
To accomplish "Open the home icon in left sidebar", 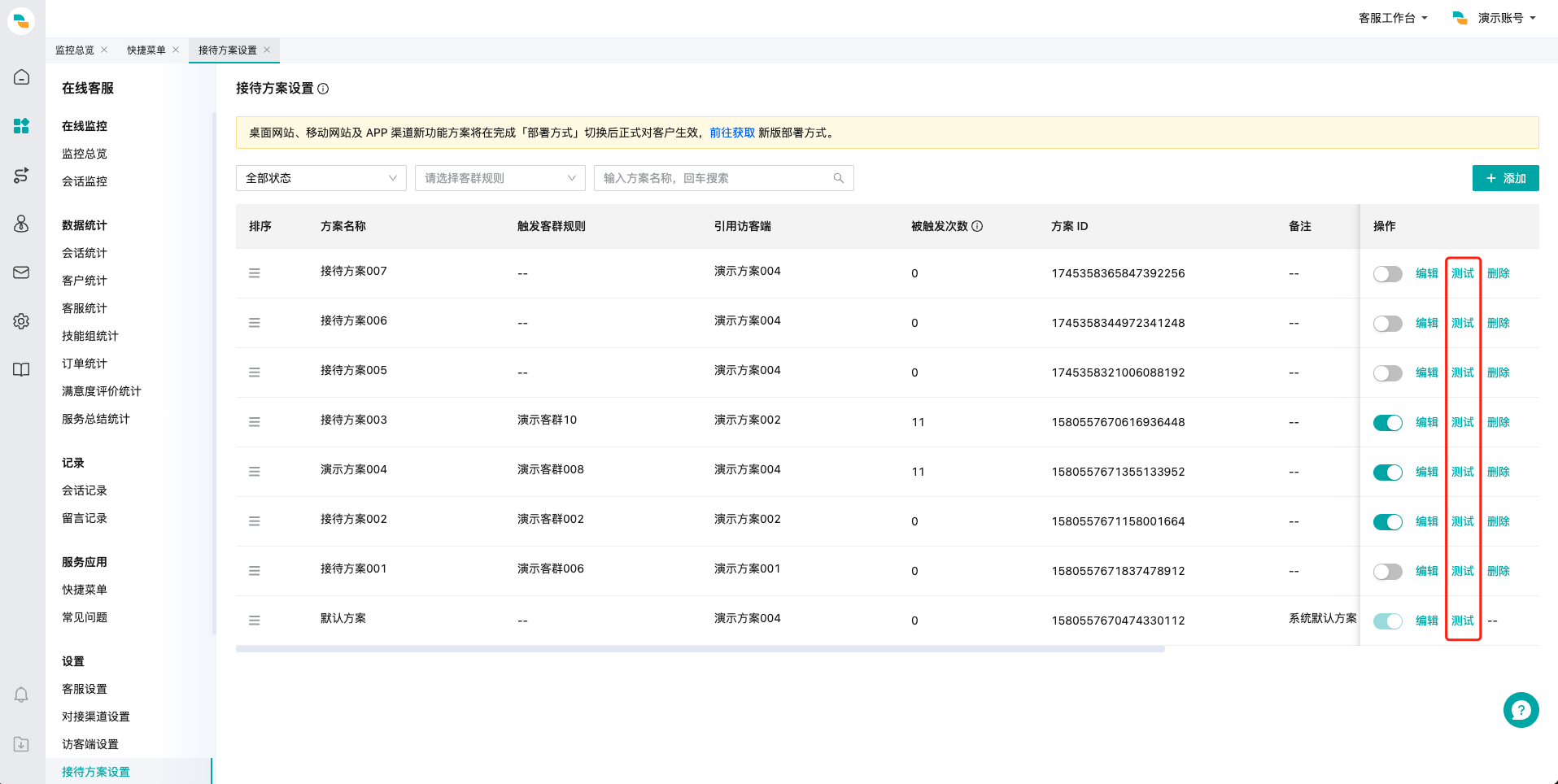I will coord(22,77).
